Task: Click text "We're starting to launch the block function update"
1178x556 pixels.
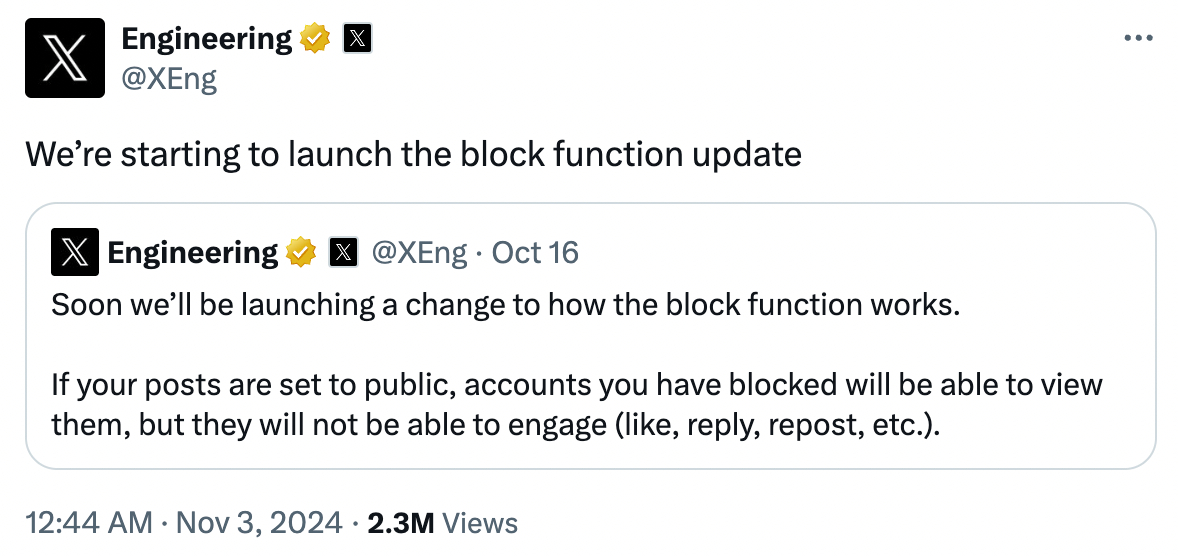Action: pos(413,155)
